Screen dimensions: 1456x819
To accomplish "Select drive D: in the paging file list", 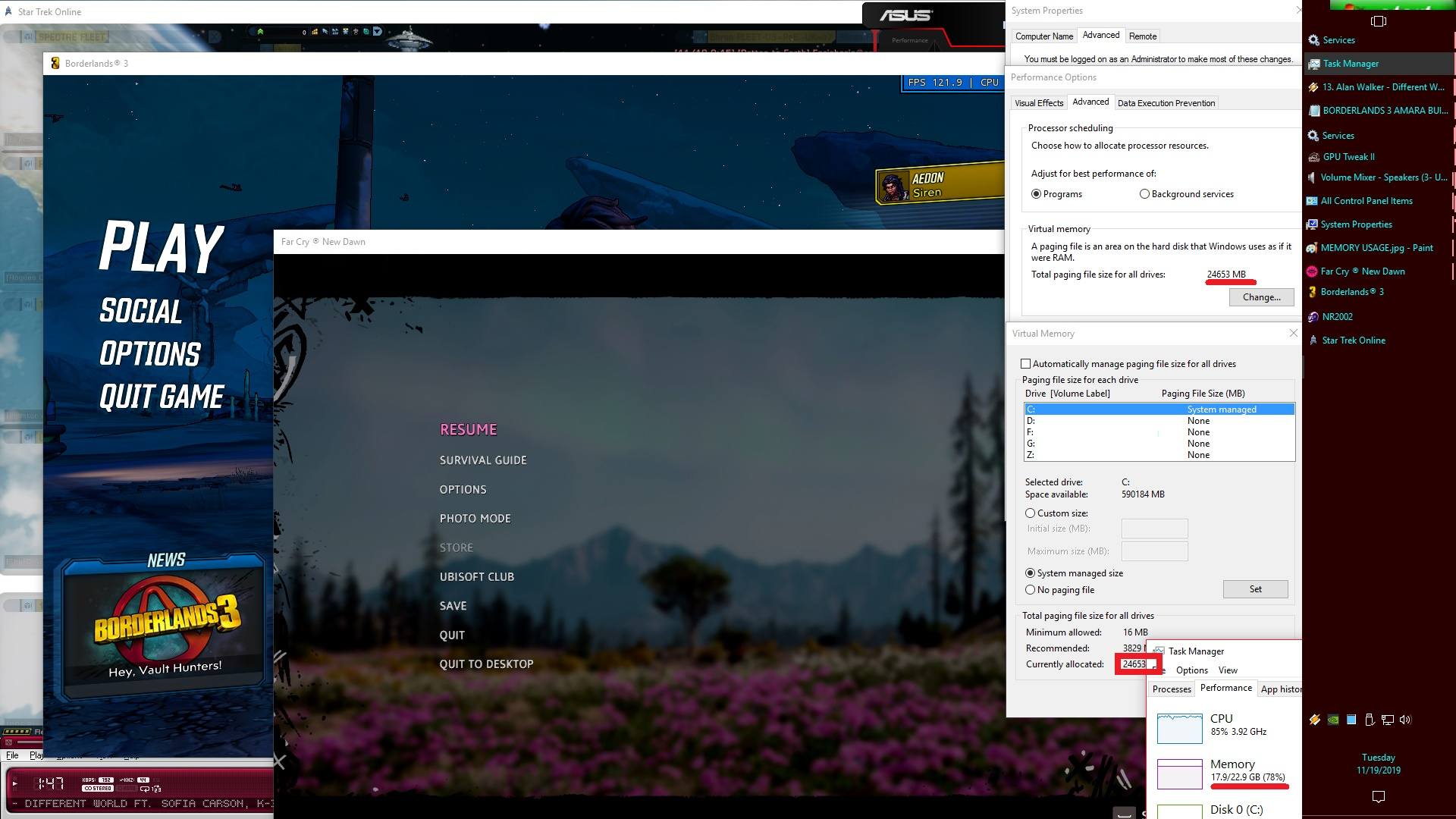I will pyautogui.click(x=1159, y=421).
